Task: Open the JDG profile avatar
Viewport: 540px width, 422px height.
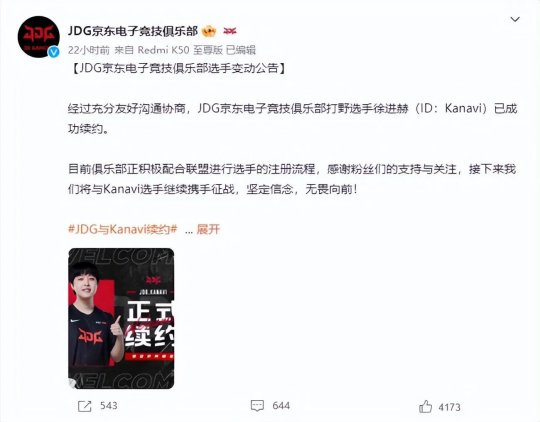Action: pyautogui.click(x=39, y=37)
